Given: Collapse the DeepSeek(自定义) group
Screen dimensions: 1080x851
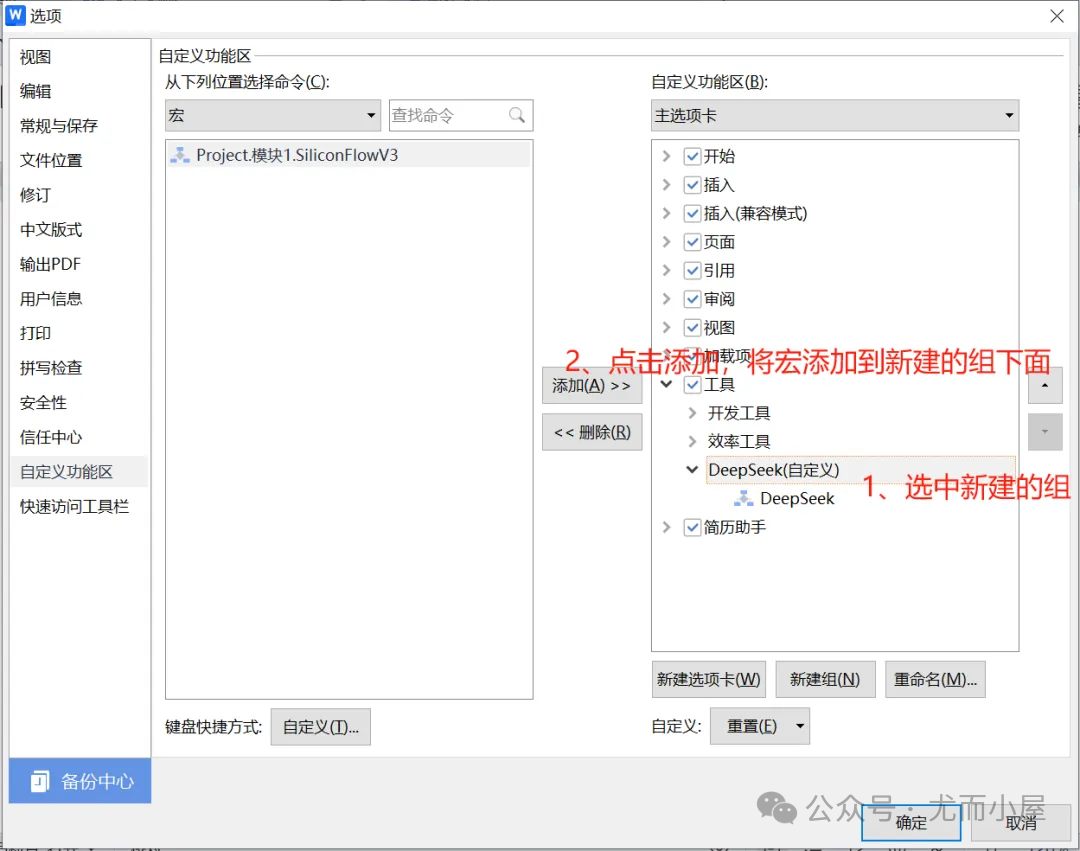Looking at the screenshot, I should 692,470.
